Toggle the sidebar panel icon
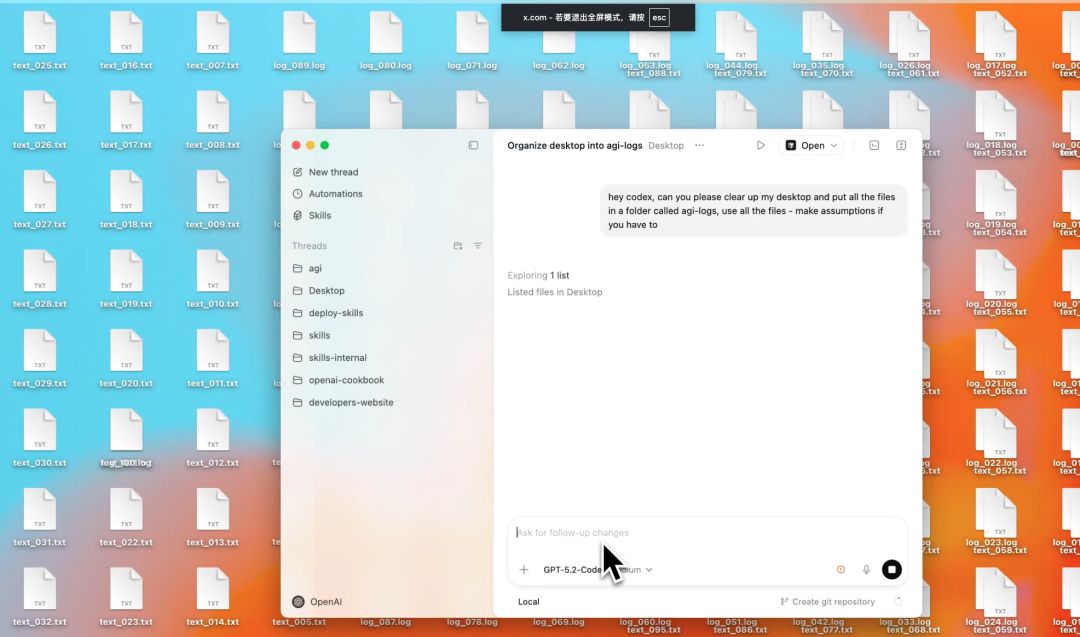 473,145
